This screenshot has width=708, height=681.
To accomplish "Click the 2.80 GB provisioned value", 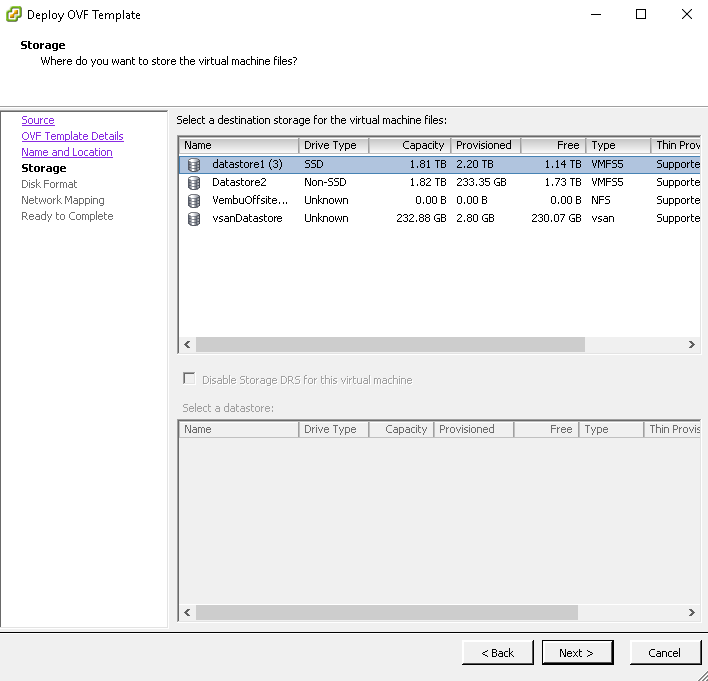I will [475, 218].
